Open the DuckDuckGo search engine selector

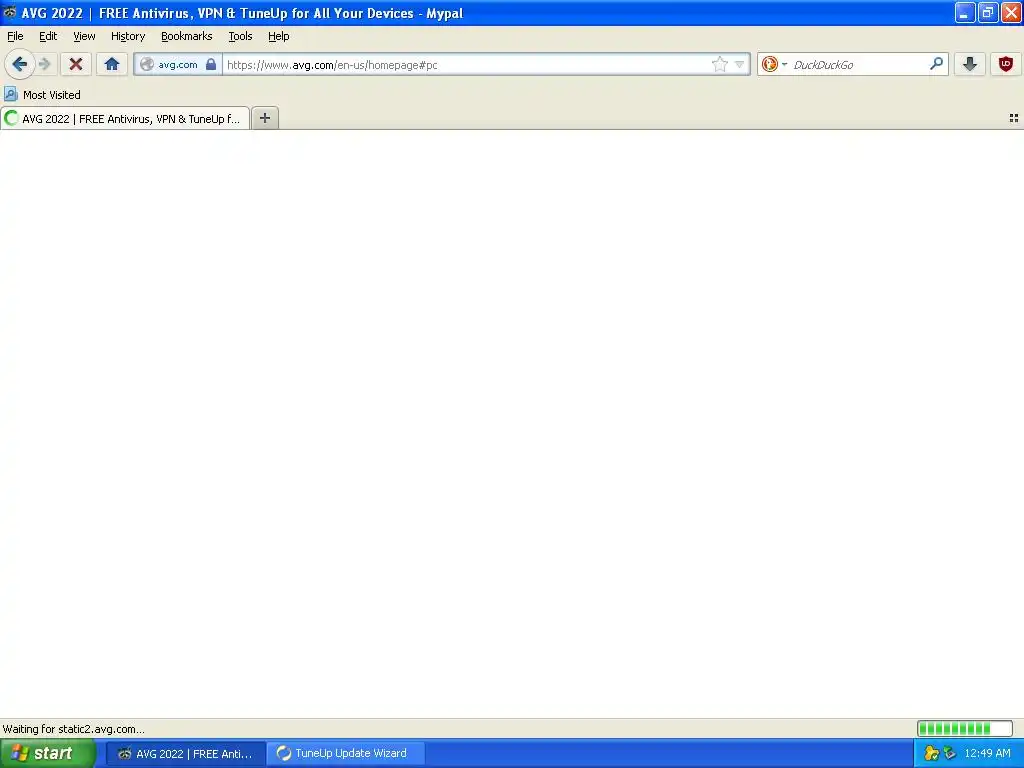click(x=774, y=64)
